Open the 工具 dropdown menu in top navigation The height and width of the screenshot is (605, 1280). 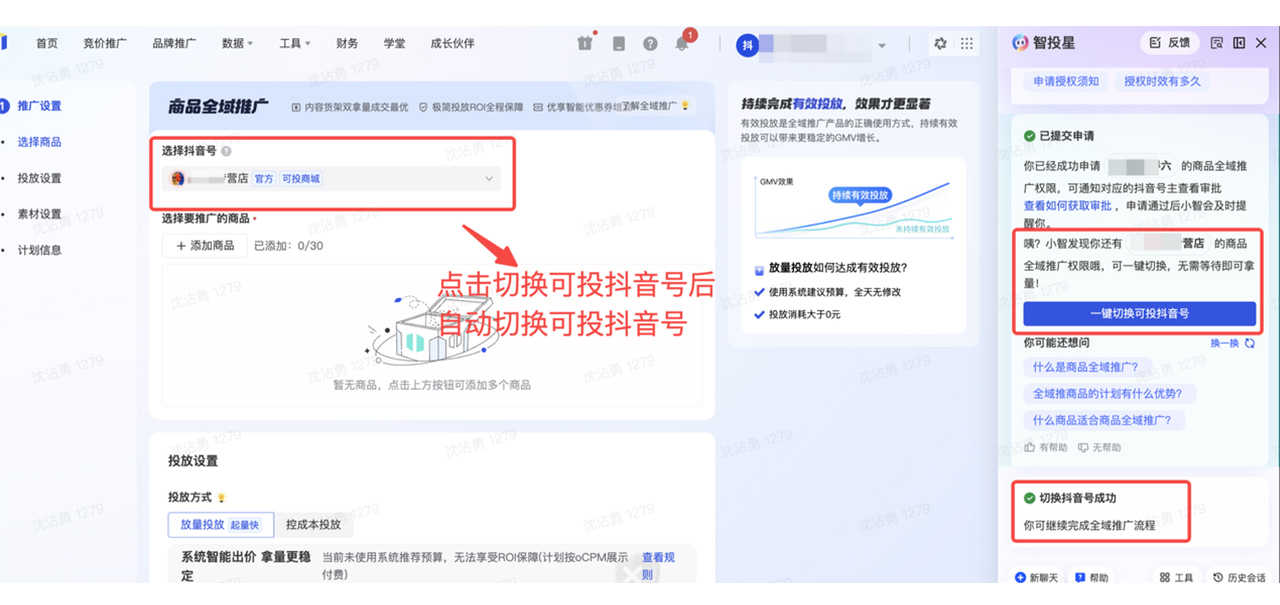coord(295,44)
